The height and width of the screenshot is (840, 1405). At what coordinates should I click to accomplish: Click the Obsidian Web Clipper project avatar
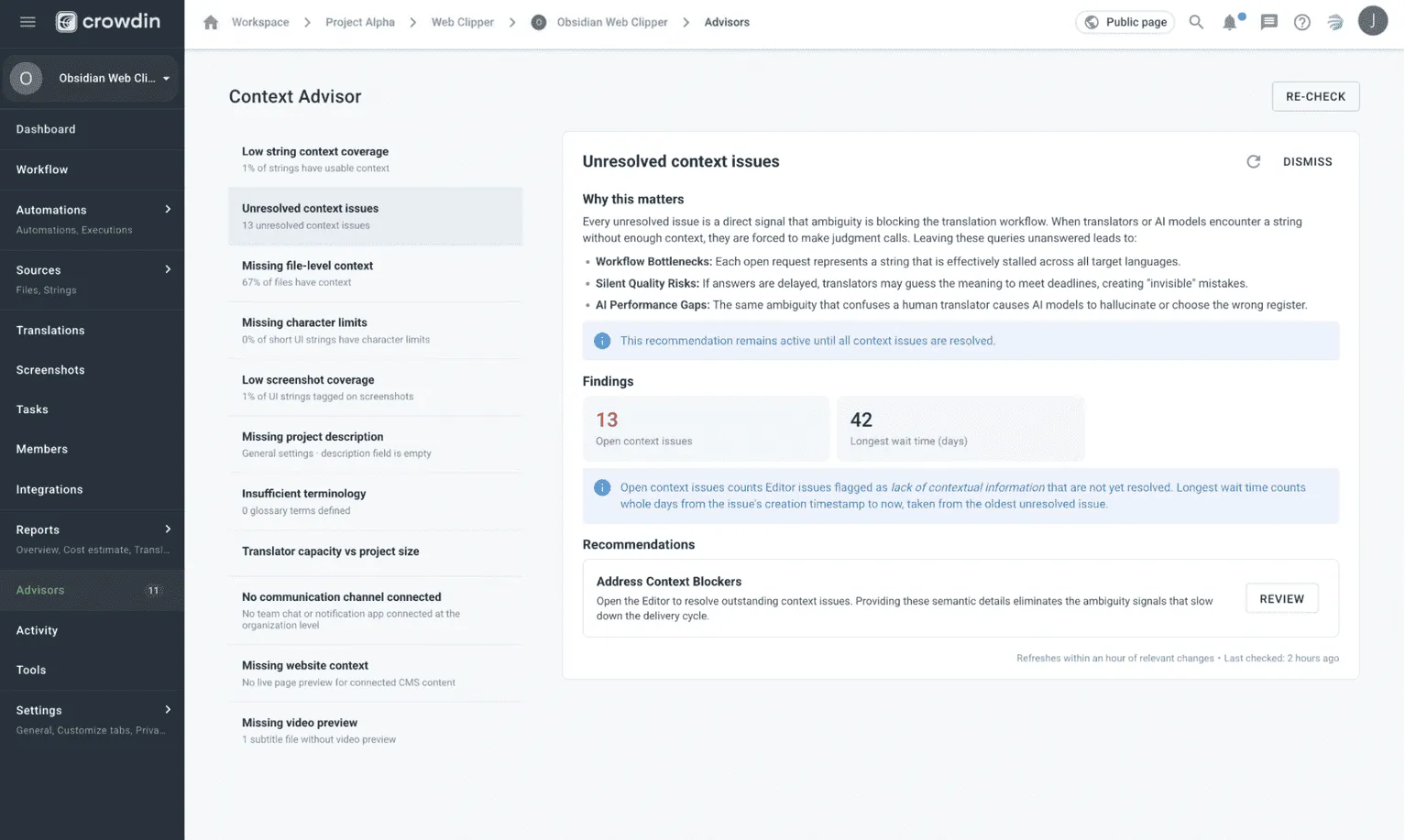point(26,79)
